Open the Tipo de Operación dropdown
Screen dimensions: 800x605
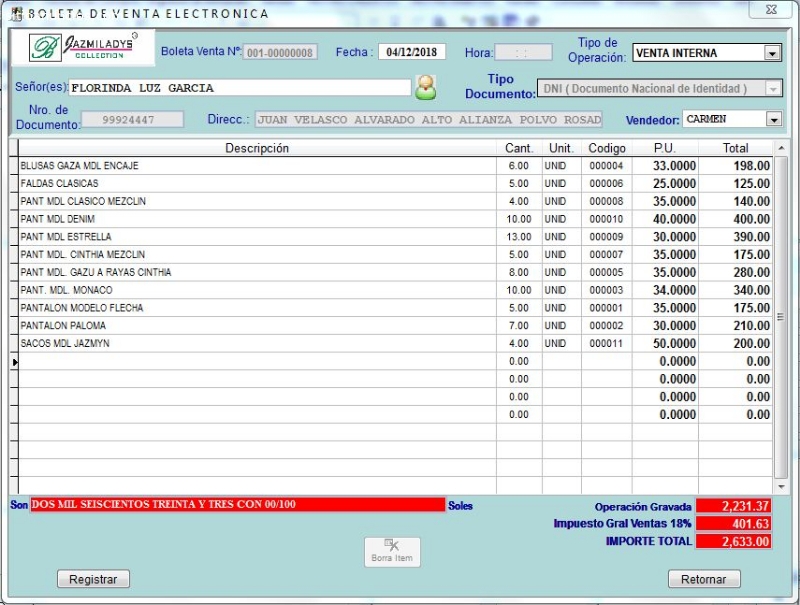(772, 53)
